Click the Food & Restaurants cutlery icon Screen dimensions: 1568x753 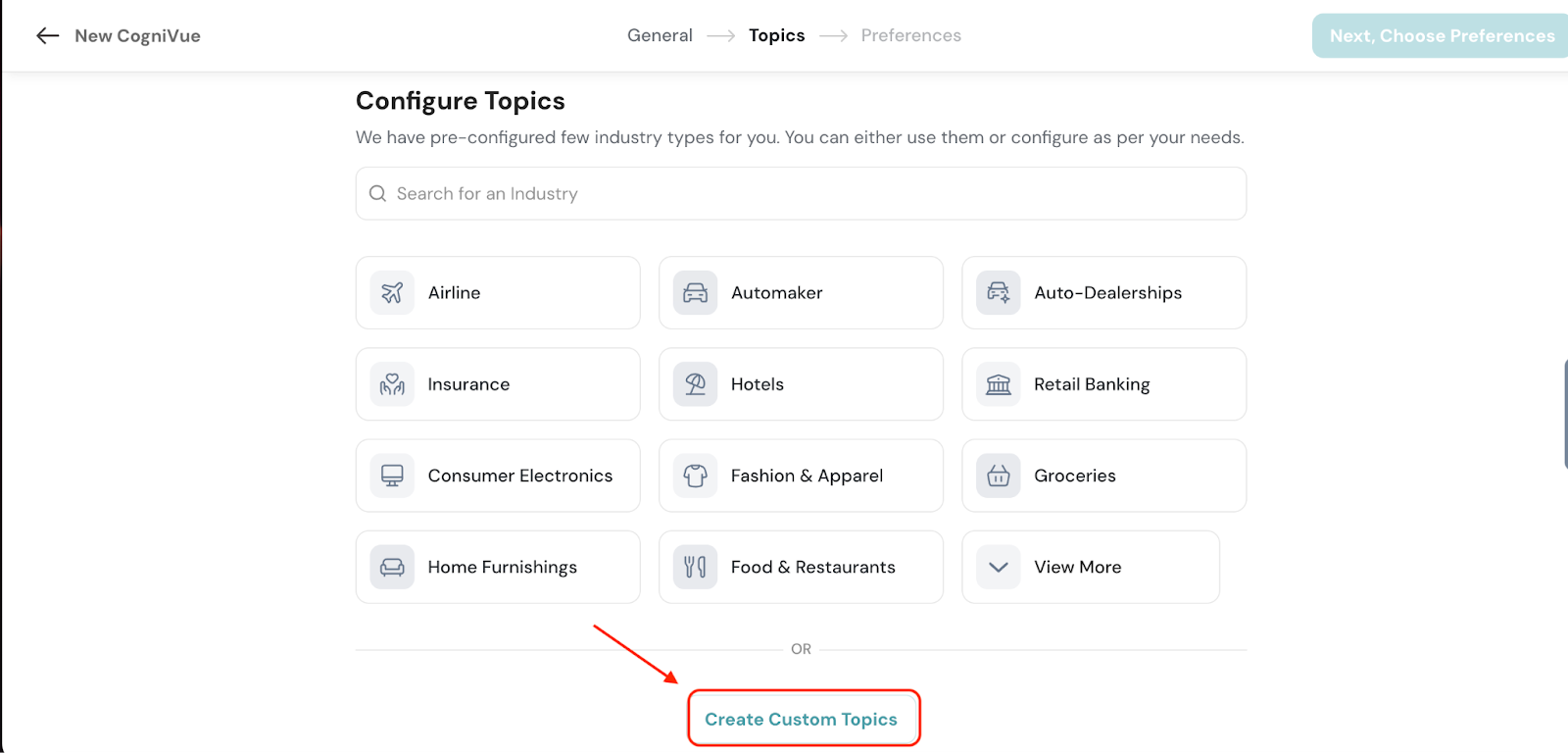695,567
